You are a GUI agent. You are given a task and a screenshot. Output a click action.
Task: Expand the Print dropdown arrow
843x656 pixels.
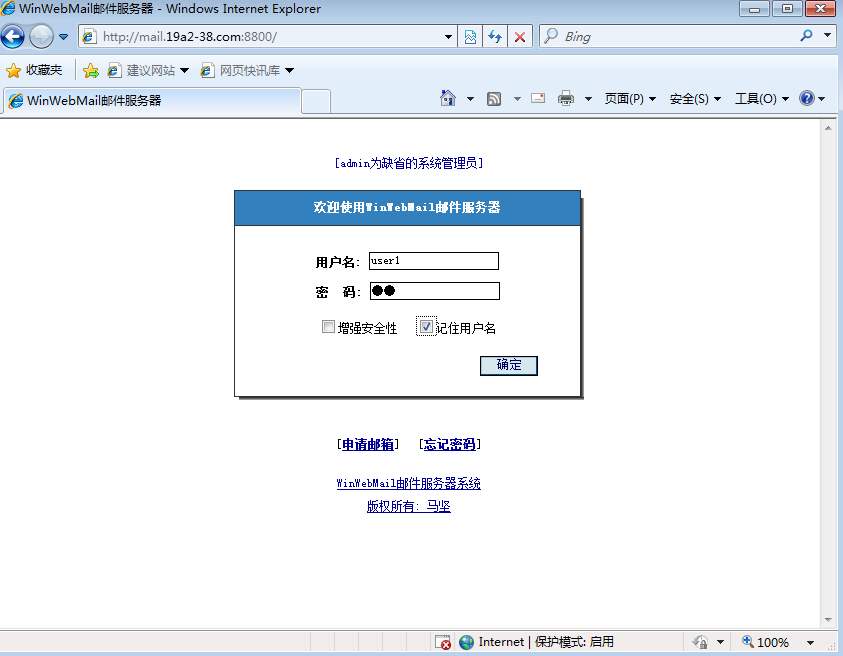(x=588, y=99)
